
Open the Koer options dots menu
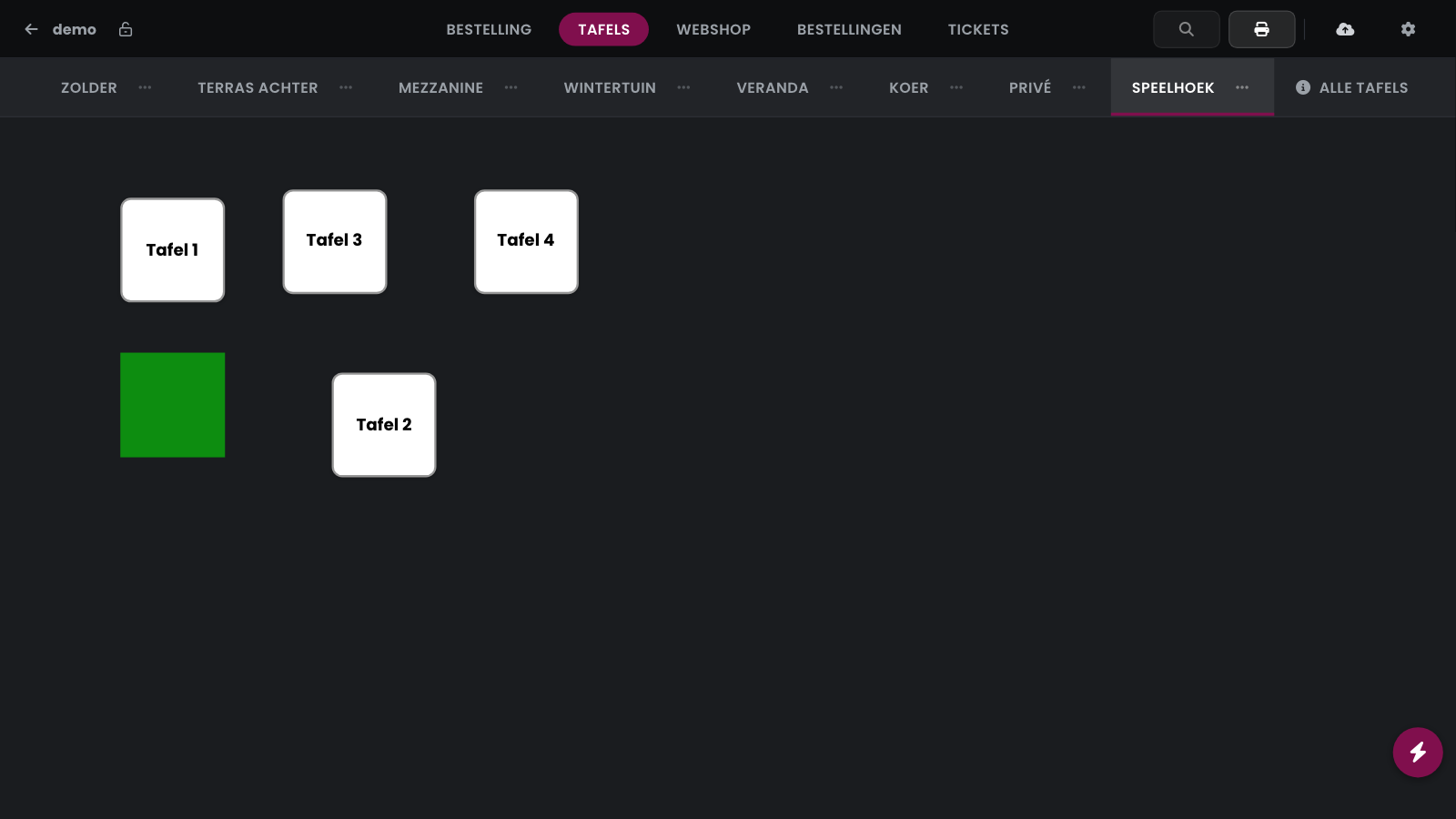click(x=956, y=87)
